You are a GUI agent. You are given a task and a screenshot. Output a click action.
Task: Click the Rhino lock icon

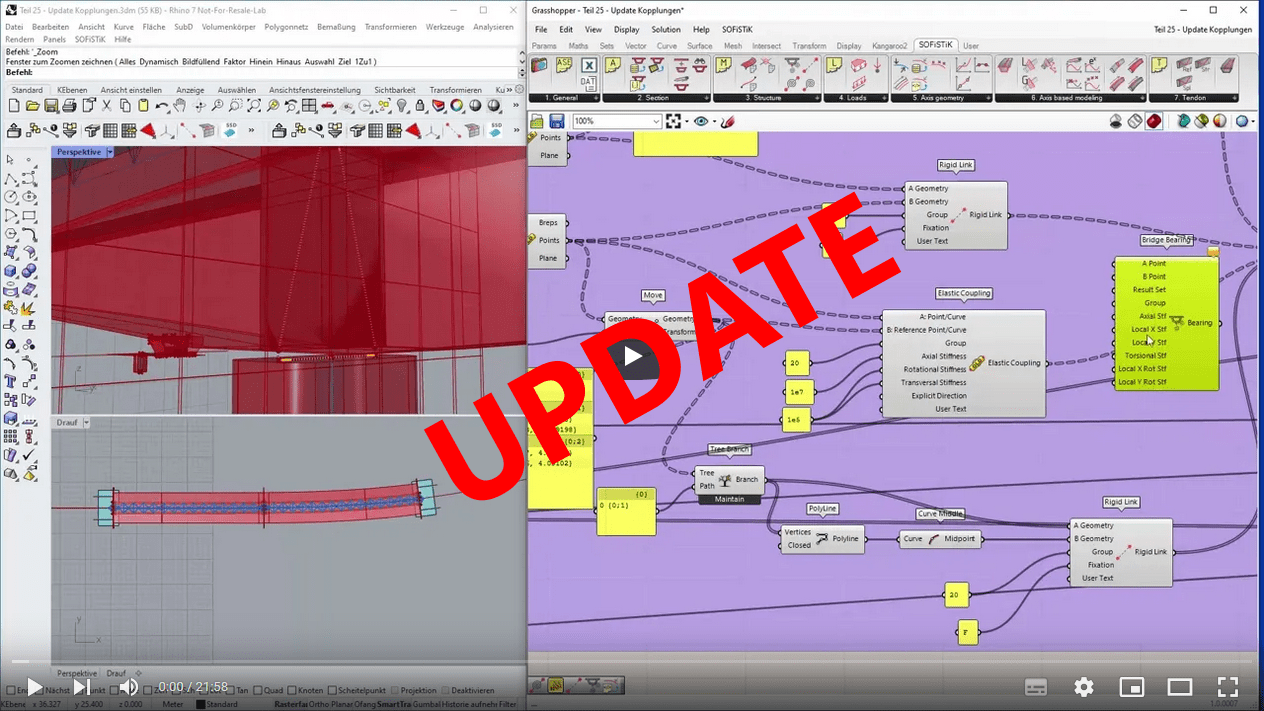[x=420, y=106]
